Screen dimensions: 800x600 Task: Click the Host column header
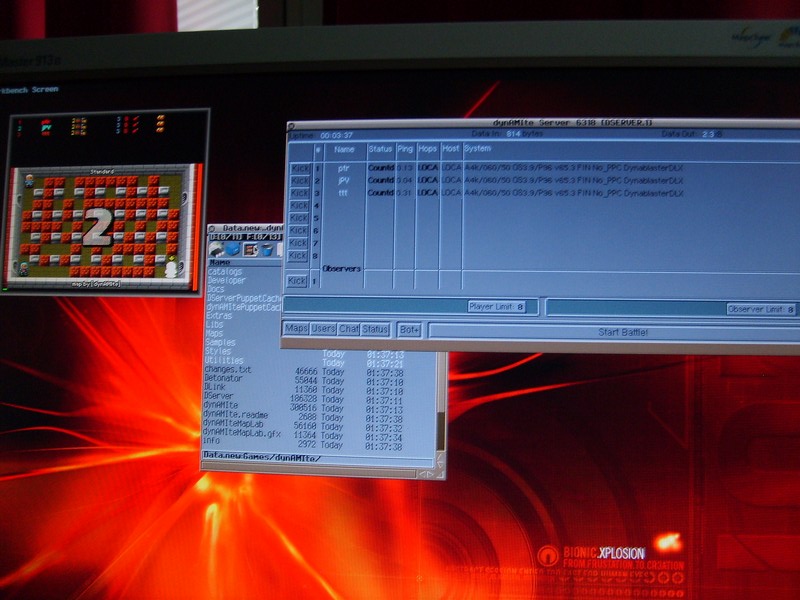coord(451,149)
